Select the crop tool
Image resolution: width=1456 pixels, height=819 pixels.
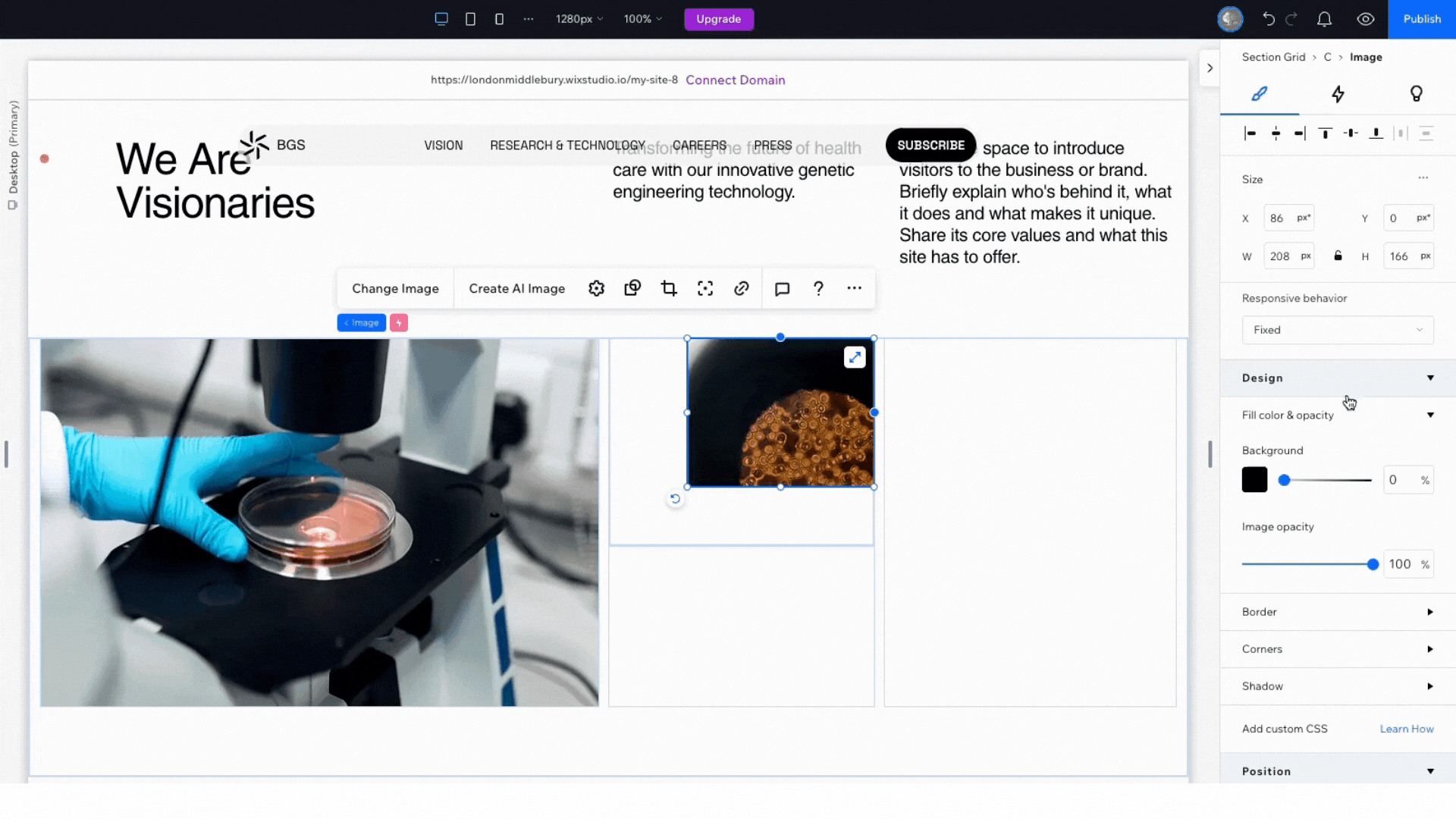pyautogui.click(x=669, y=288)
